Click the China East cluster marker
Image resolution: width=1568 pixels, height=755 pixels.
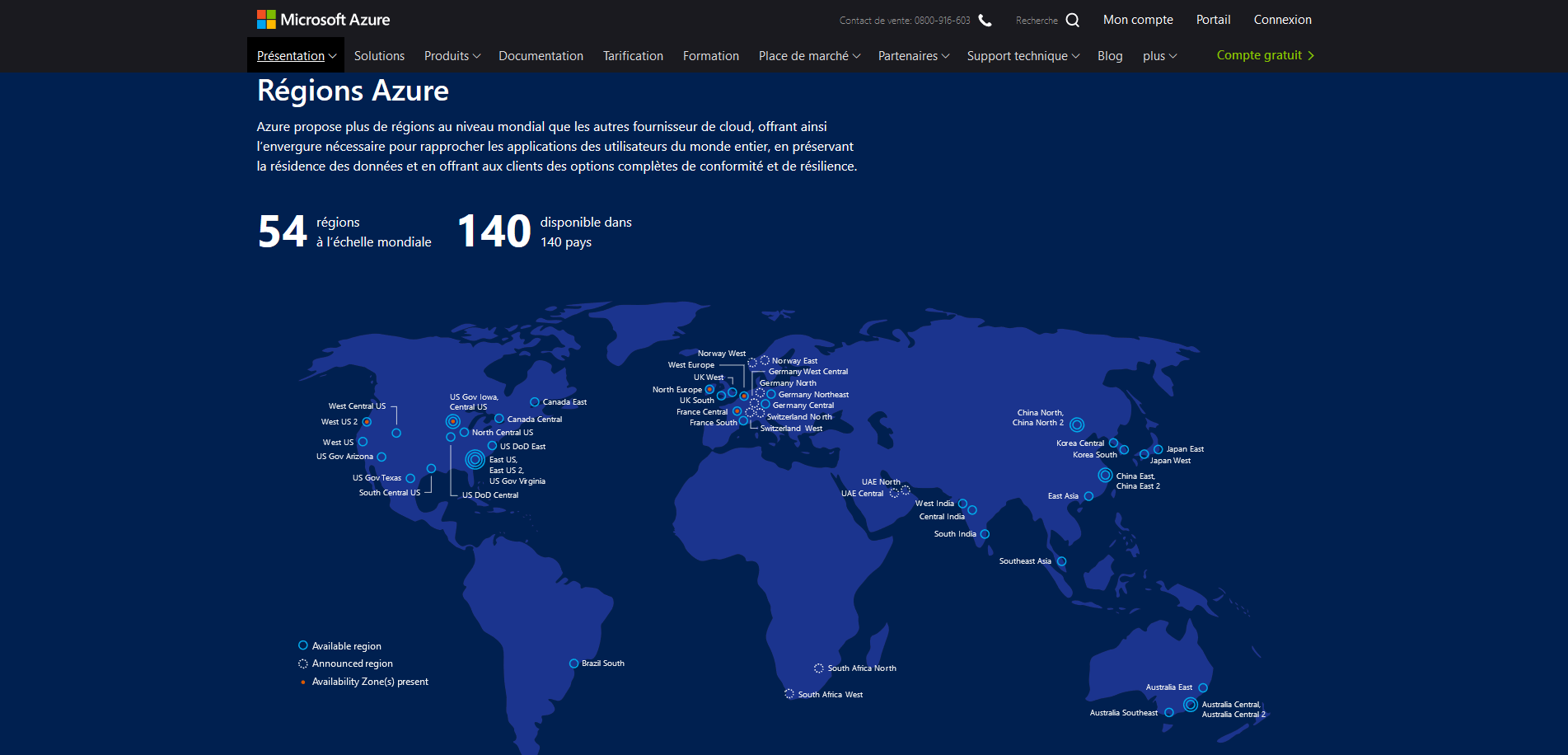pos(1105,476)
